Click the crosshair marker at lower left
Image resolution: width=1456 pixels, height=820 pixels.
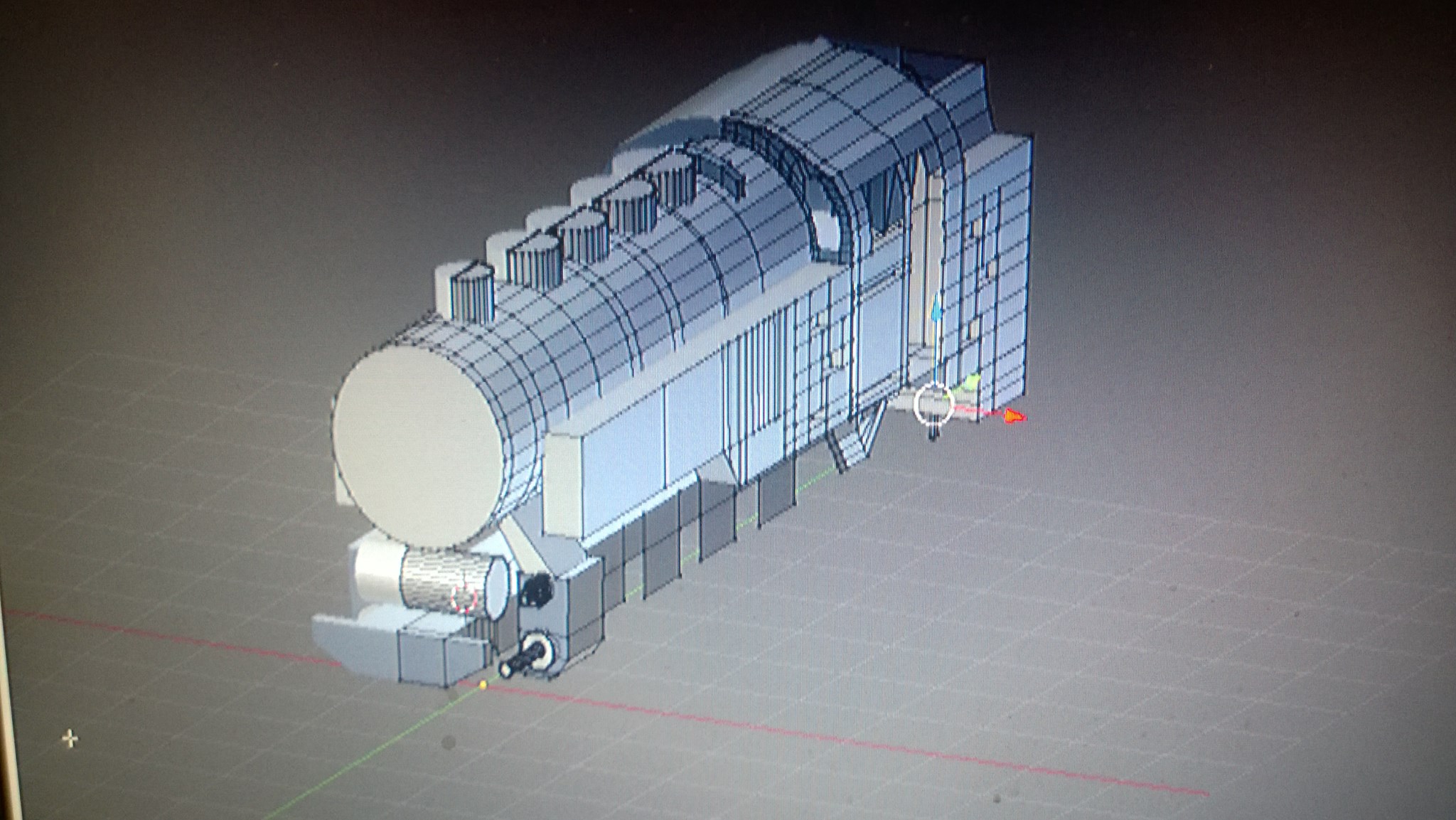pyautogui.click(x=70, y=740)
